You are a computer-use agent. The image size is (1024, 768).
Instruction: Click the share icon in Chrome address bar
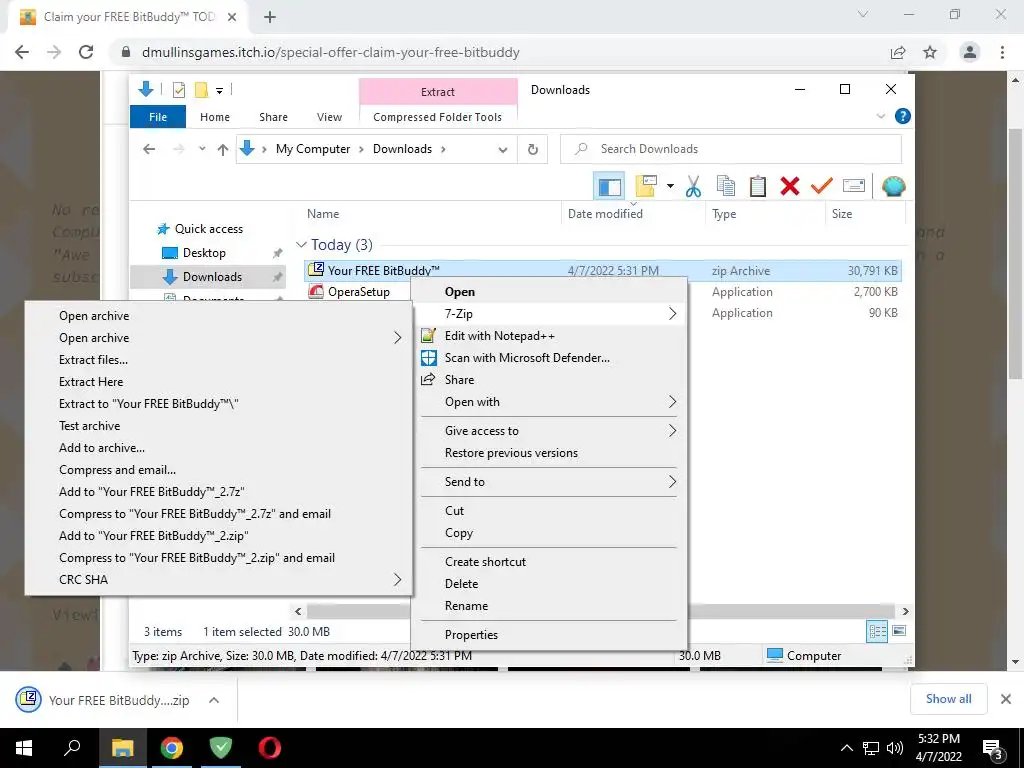coord(898,52)
